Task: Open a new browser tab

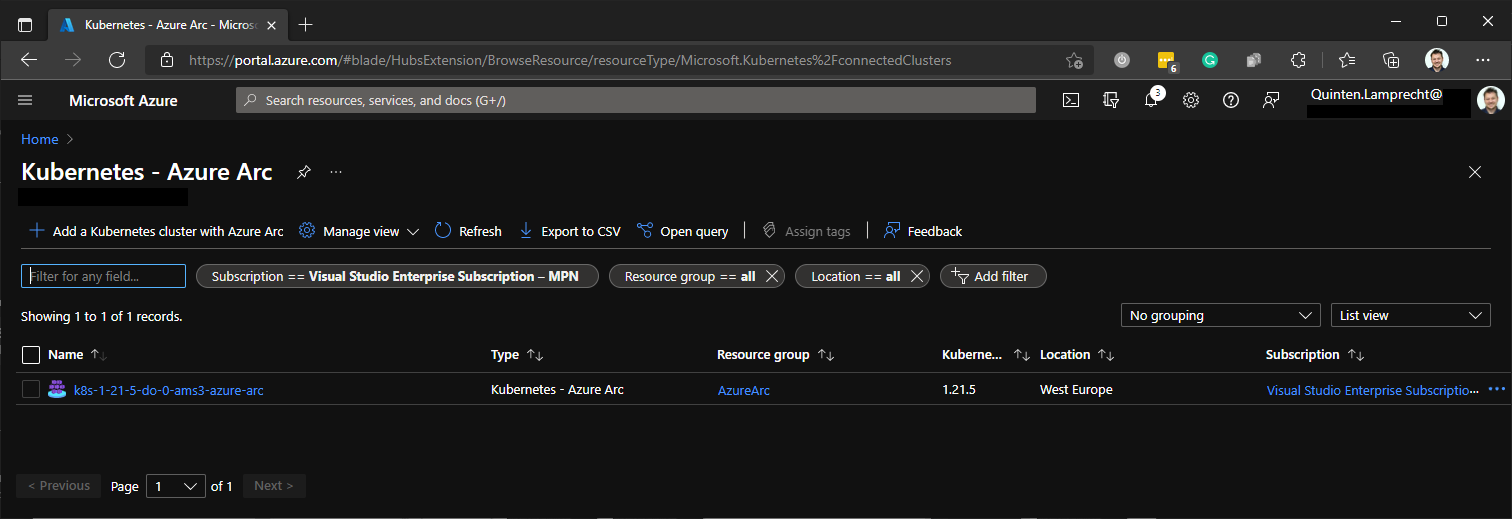Action: tap(306, 24)
